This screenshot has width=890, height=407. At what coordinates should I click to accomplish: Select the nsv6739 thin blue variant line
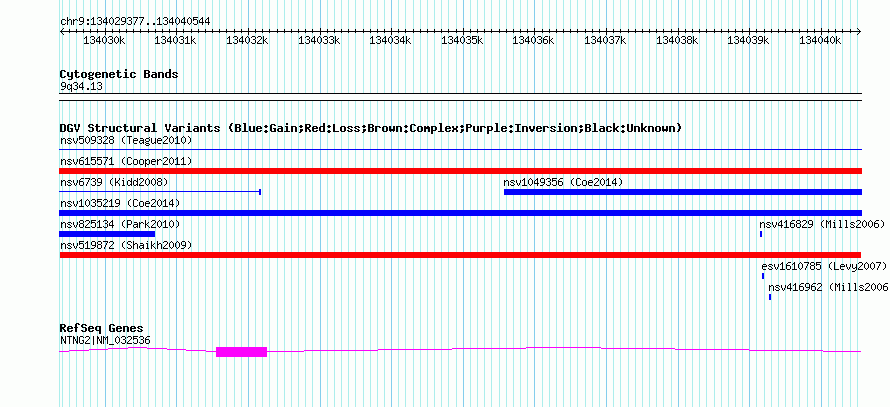[x=160, y=192]
